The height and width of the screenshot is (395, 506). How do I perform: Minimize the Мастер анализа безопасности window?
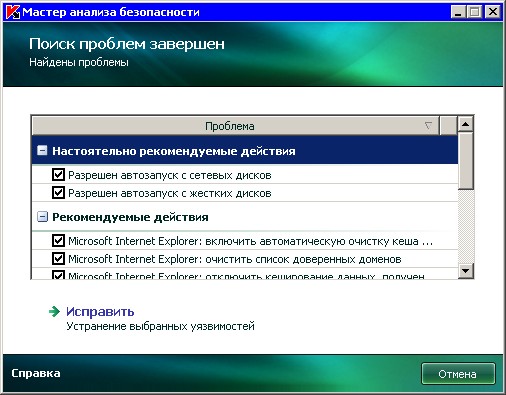coord(459,12)
